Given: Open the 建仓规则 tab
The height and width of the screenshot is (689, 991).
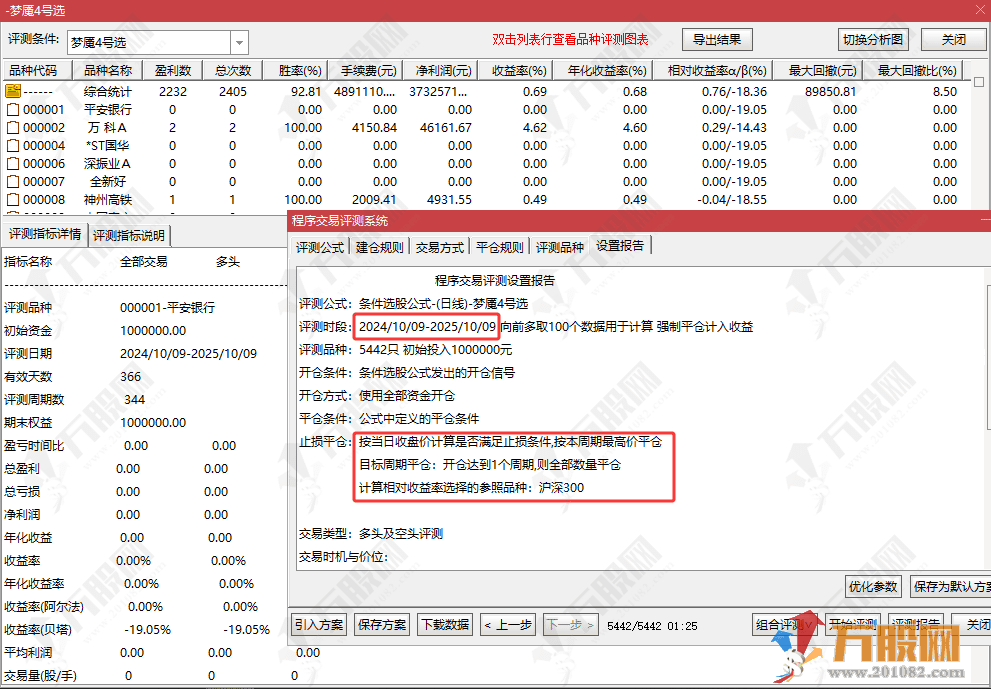Looking at the screenshot, I should (379, 247).
